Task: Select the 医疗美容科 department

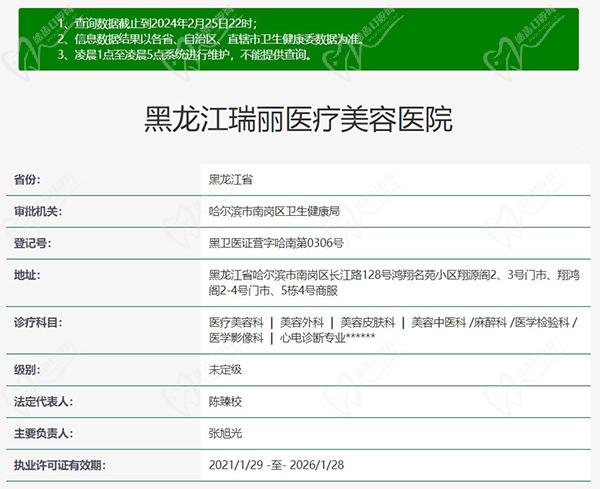Action: click(x=236, y=323)
